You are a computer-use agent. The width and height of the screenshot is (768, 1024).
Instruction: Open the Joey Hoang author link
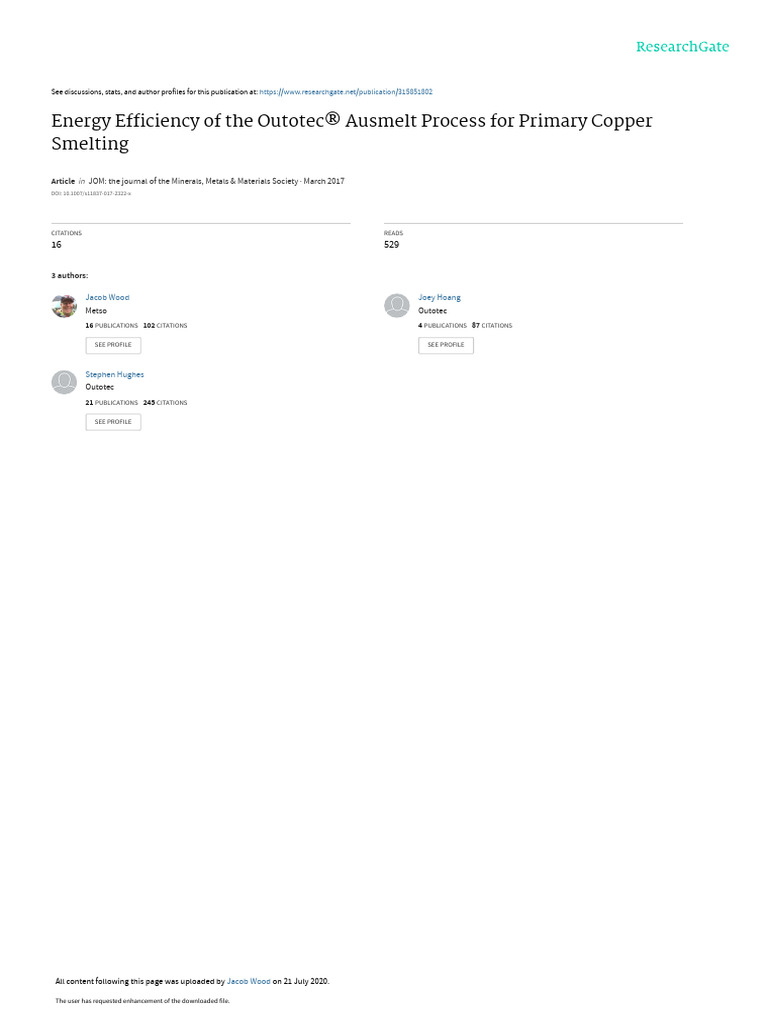[440, 297]
